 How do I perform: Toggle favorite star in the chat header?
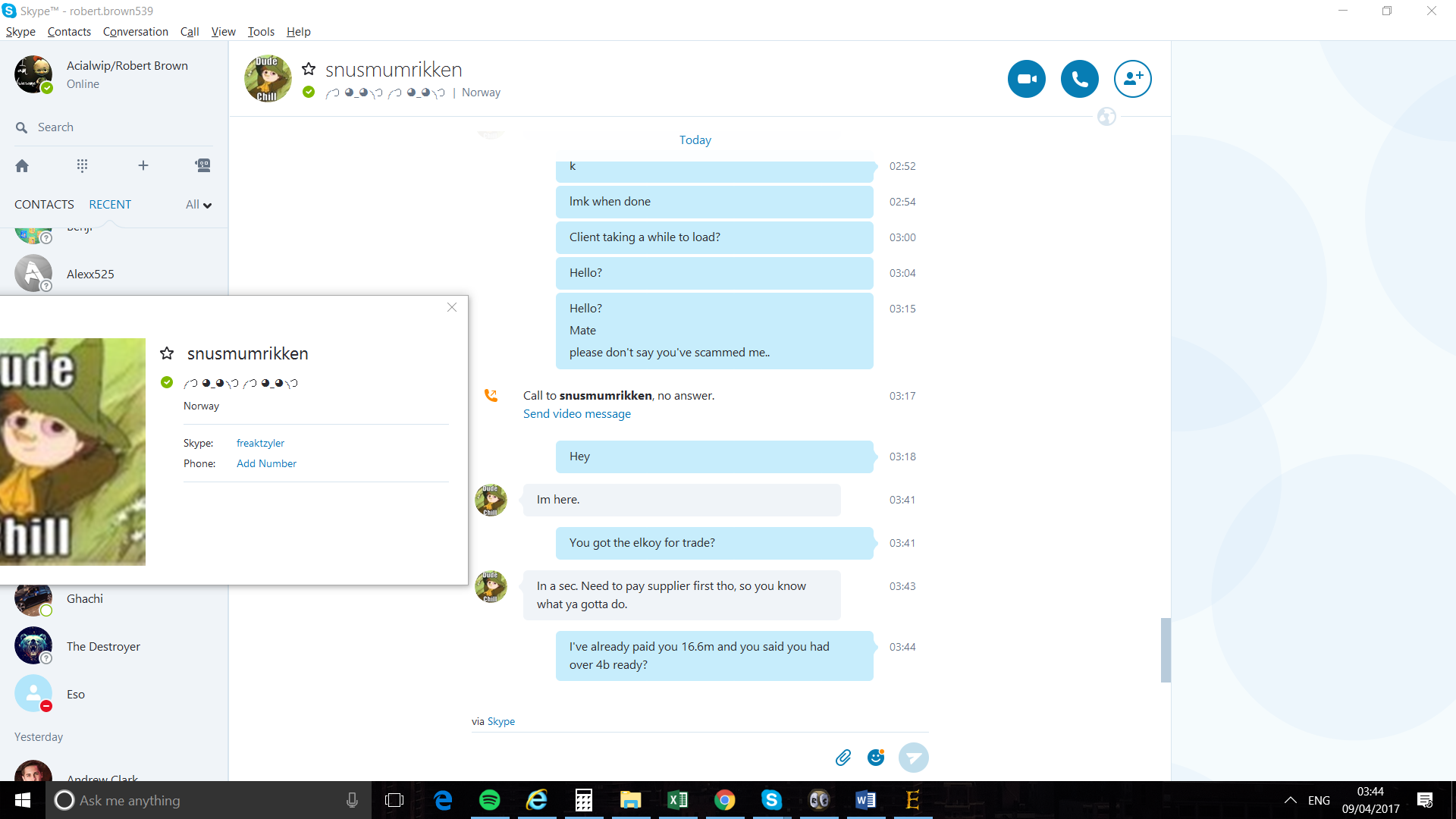(309, 69)
